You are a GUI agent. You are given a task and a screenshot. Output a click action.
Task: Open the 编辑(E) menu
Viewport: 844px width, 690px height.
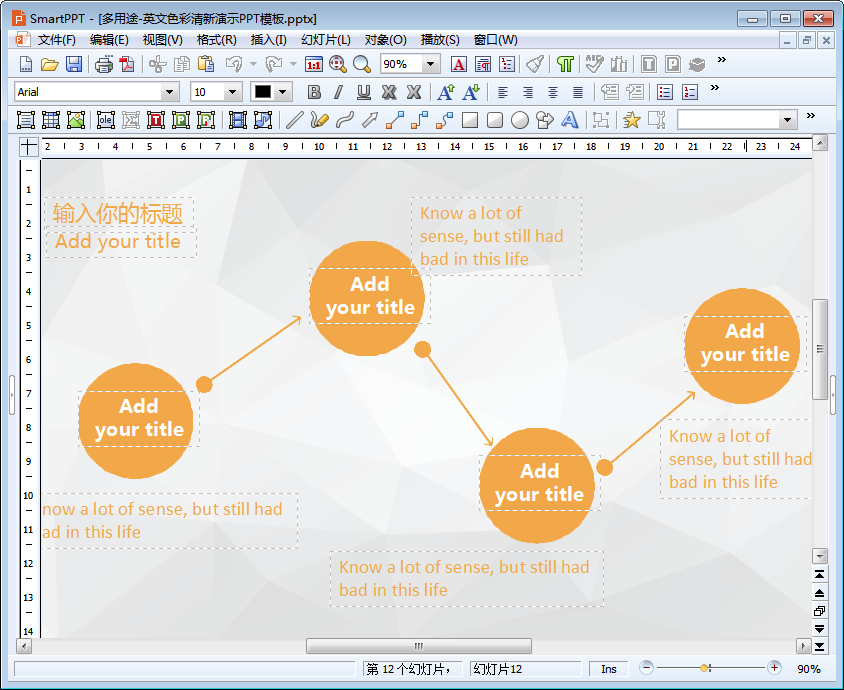point(109,40)
